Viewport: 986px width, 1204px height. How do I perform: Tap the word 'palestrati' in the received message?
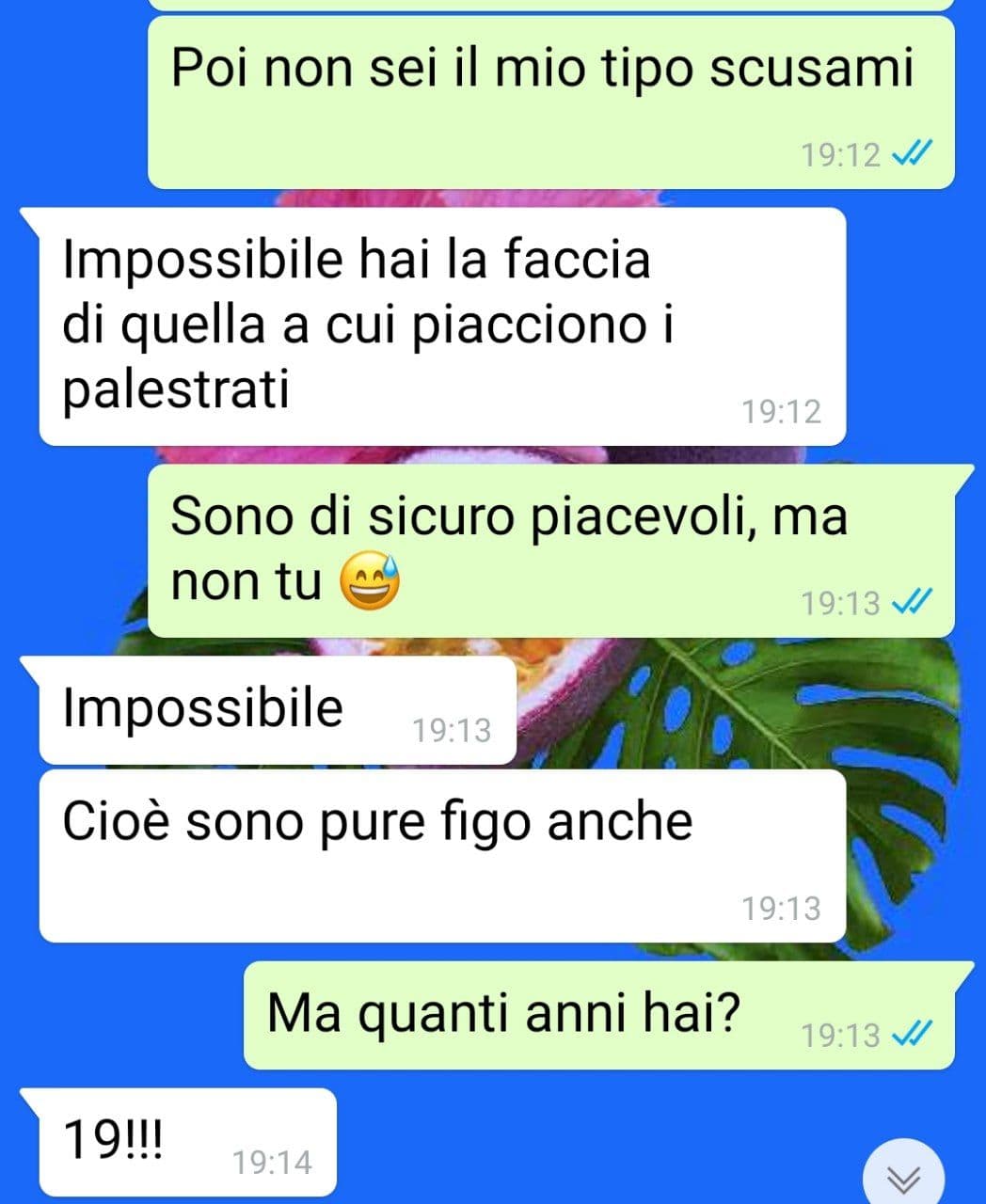176,388
